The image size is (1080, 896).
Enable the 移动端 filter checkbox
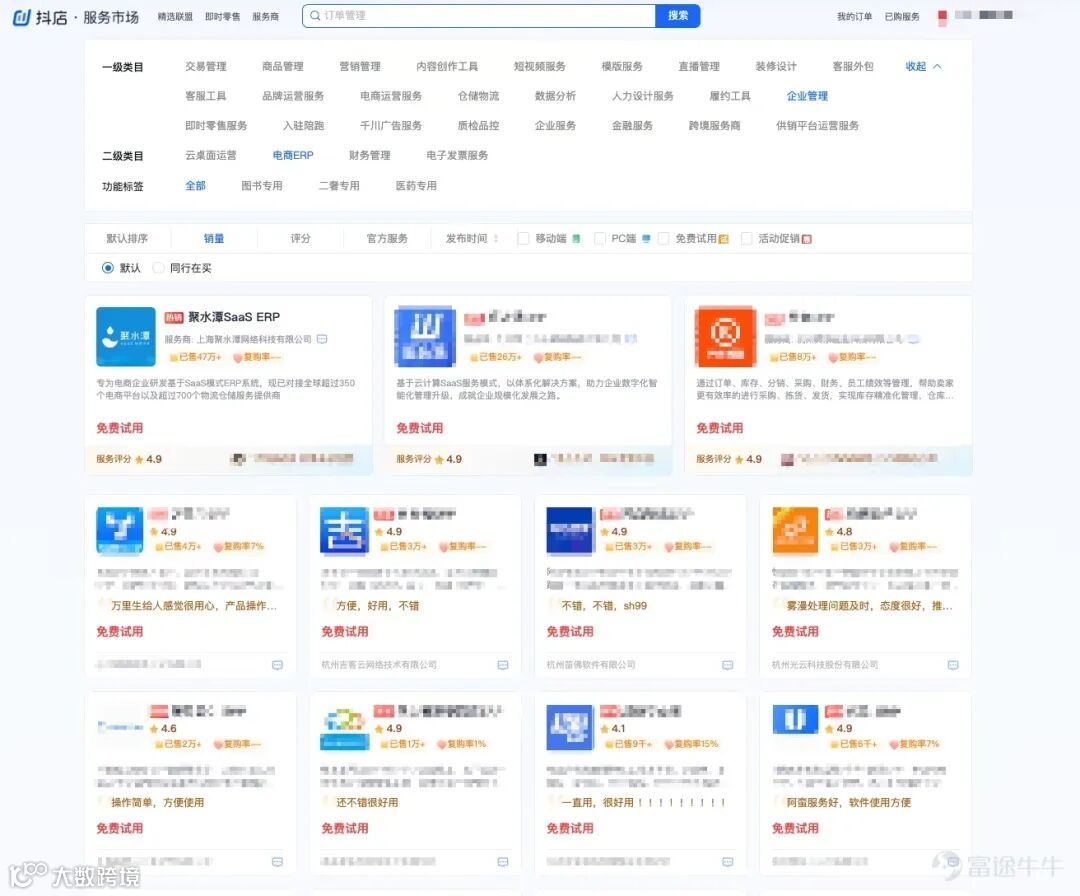[523, 238]
